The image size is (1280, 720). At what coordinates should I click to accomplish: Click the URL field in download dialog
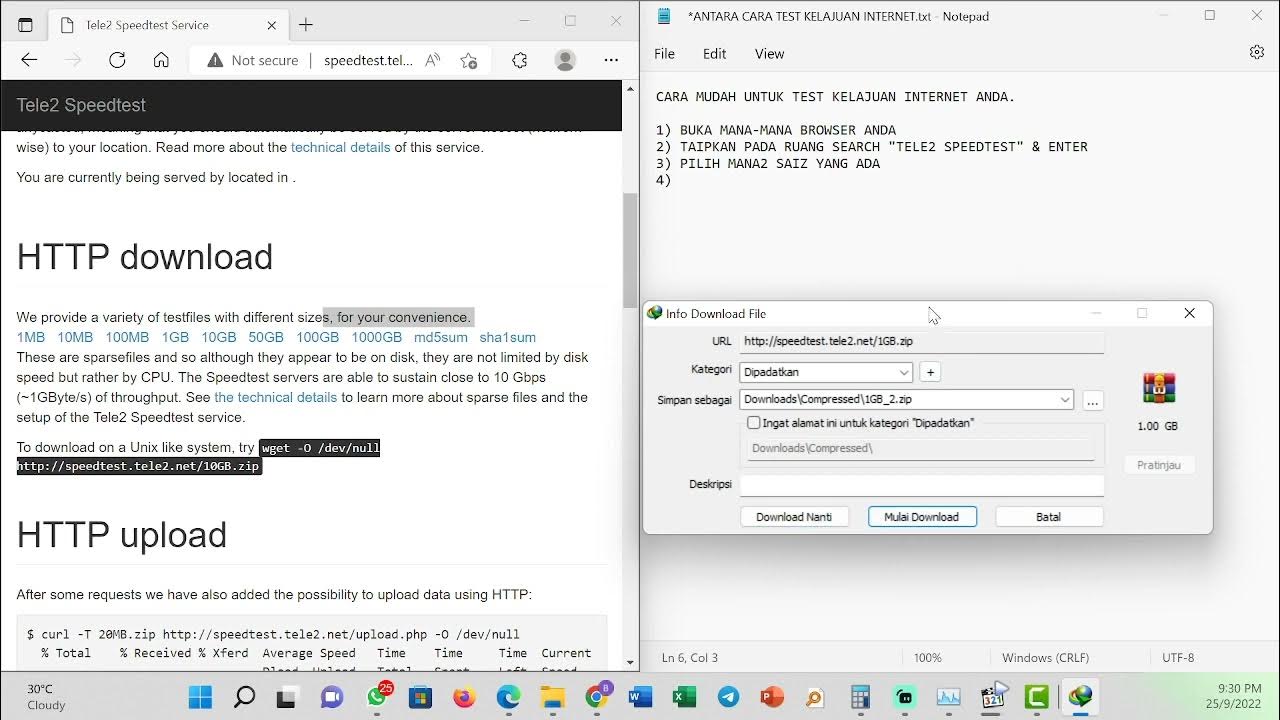coord(922,342)
